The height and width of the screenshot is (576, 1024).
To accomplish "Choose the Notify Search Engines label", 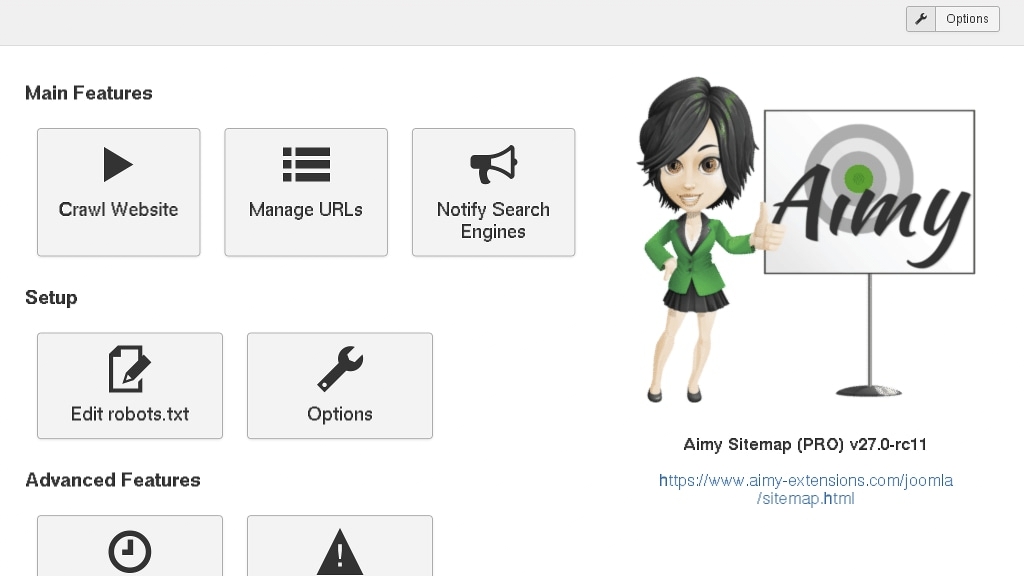I will 493,220.
